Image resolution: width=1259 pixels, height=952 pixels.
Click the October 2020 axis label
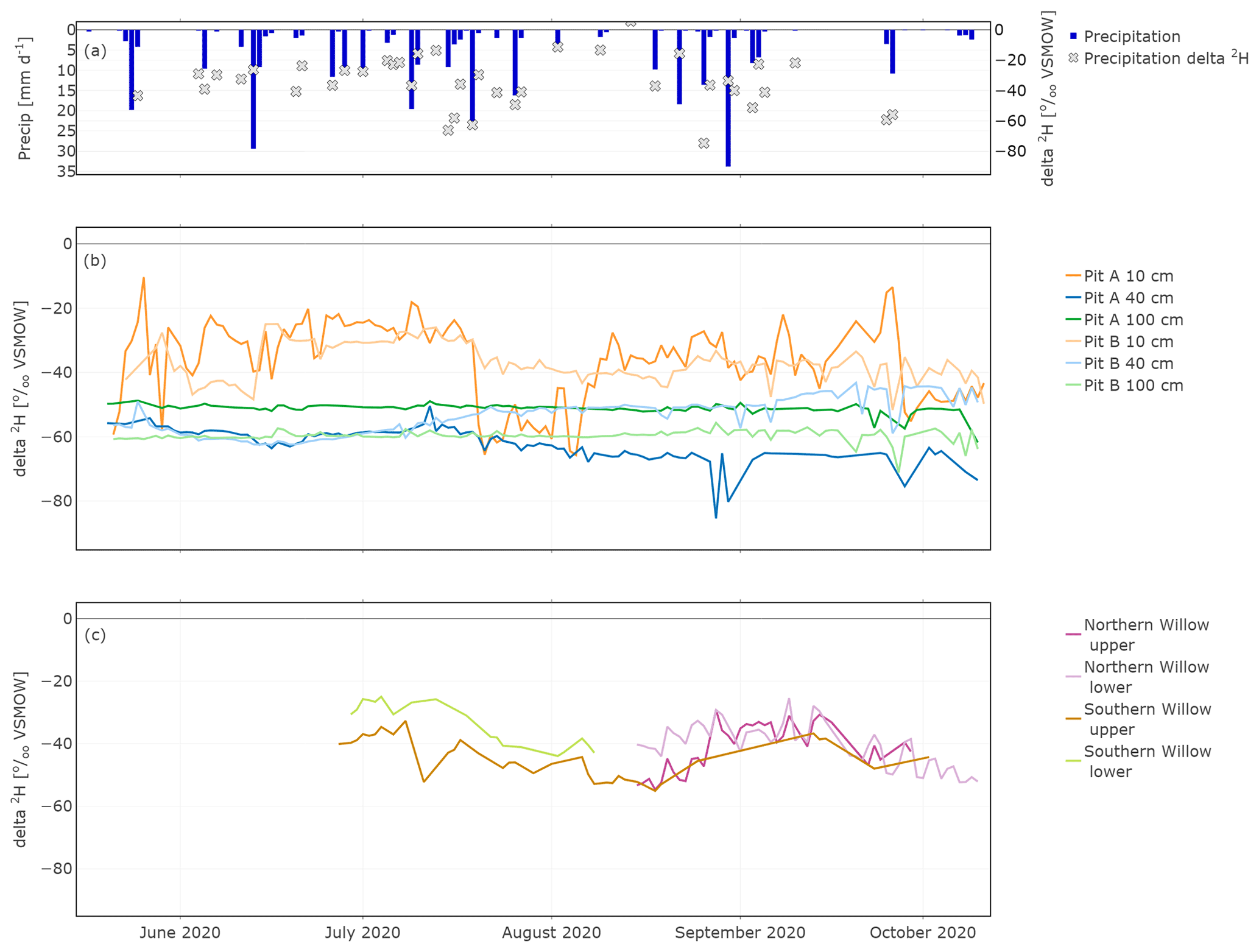pyautogui.click(x=922, y=933)
